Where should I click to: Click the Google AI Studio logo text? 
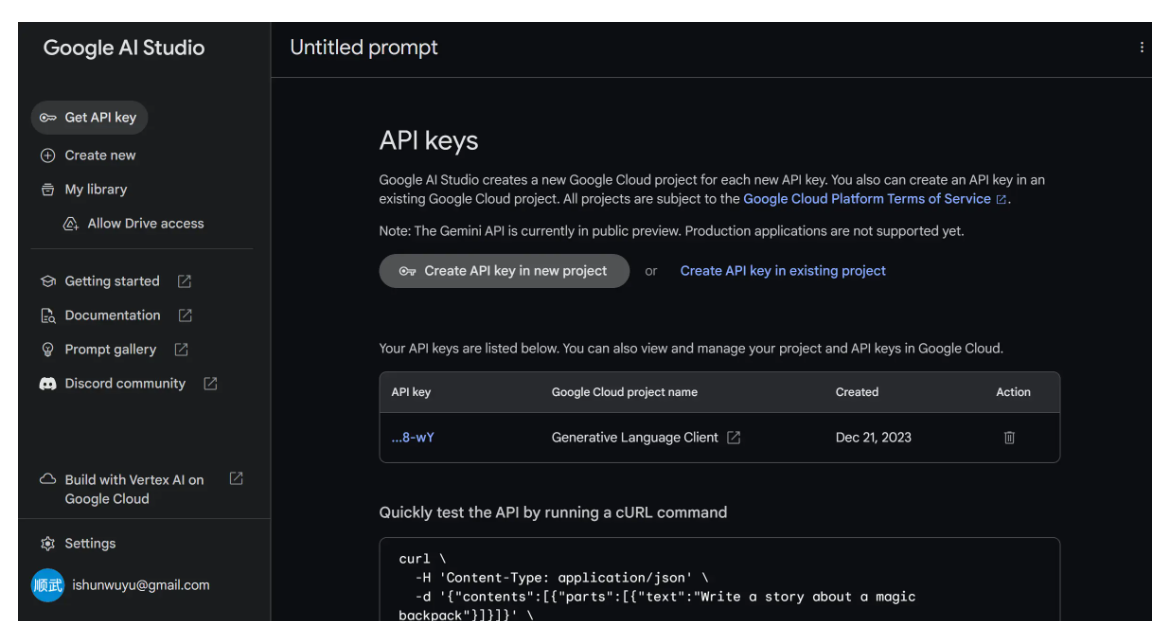pos(124,48)
